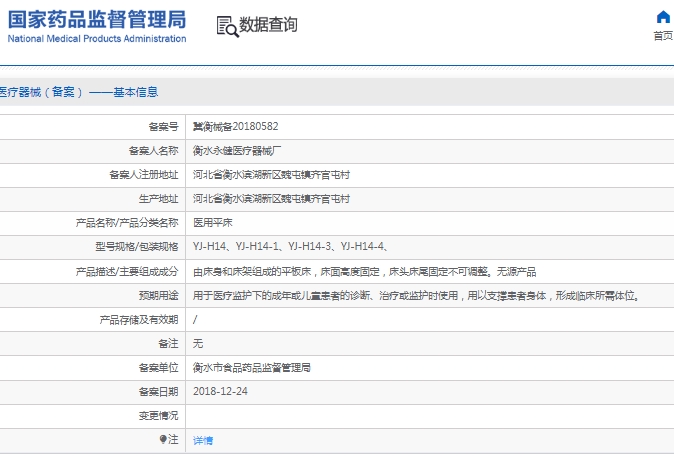
Task: Click the 备注 label
Action: 168,344
